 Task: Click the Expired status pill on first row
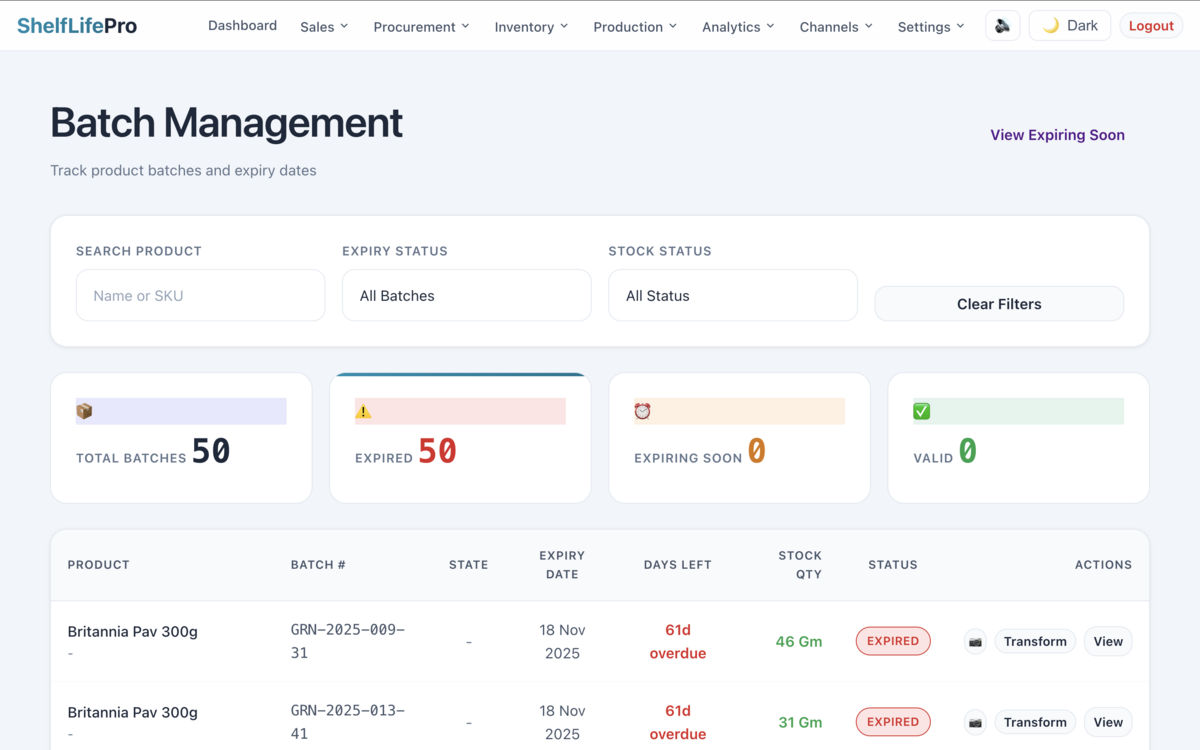(x=893, y=641)
